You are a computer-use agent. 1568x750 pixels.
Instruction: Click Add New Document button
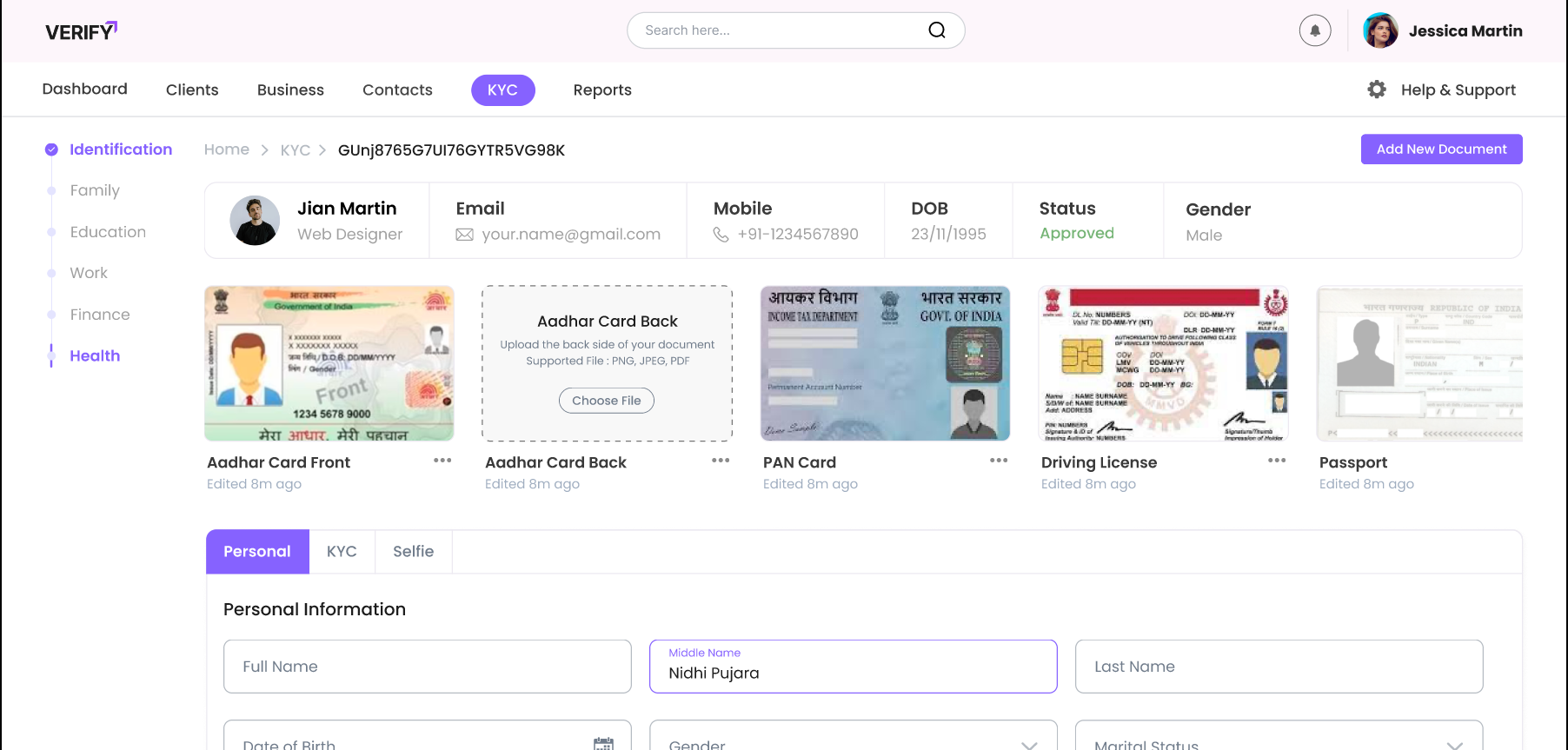pyautogui.click(x=1441, y=149)
